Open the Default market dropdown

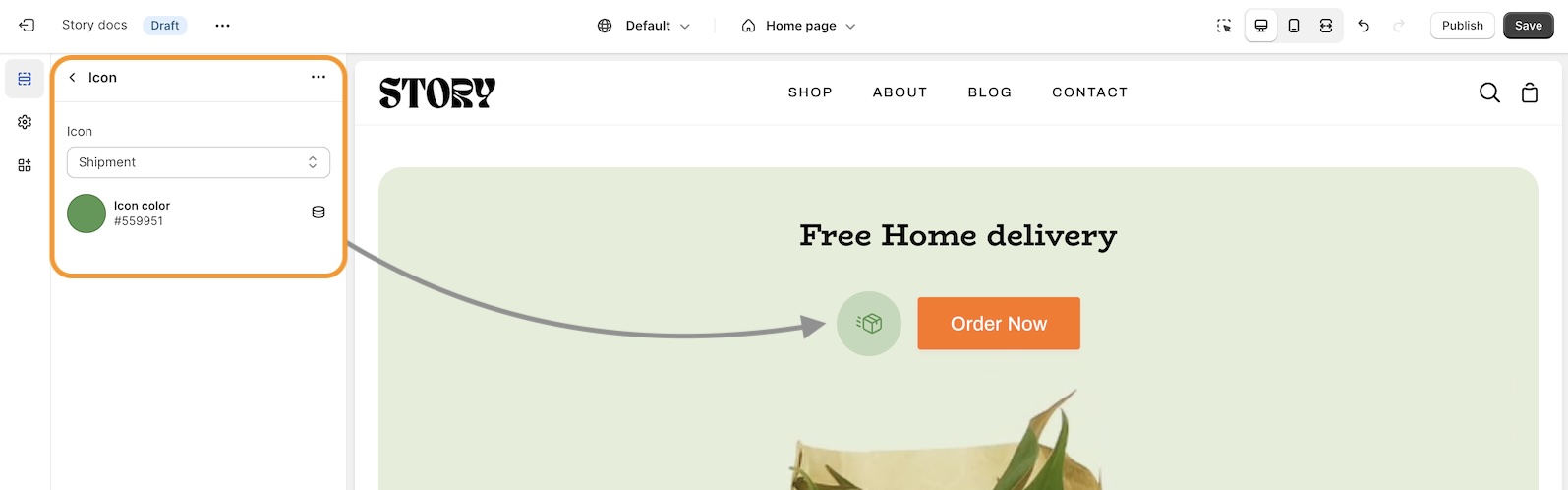tap(644, 26)
